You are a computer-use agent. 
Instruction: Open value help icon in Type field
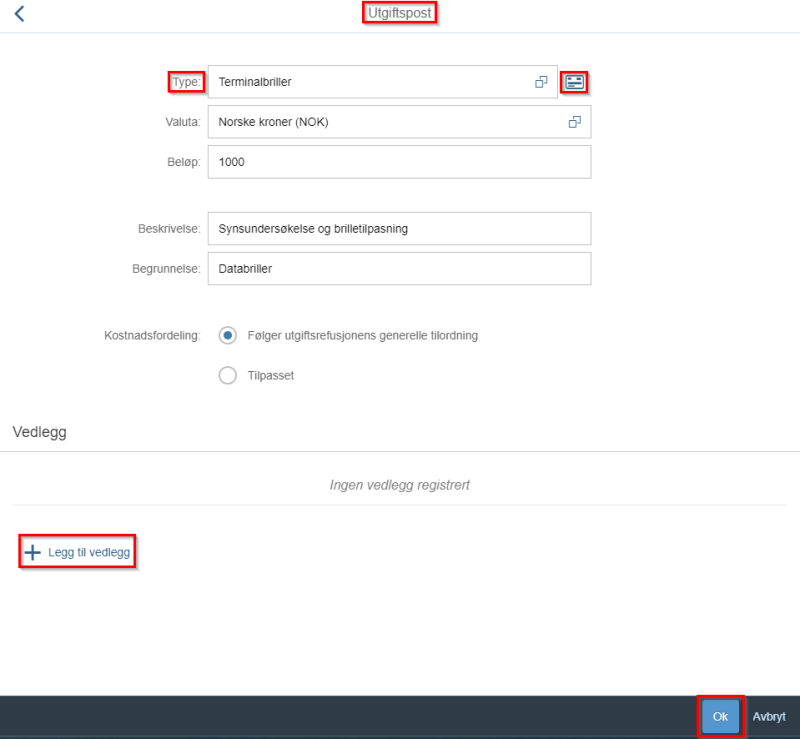click(541, 82)
